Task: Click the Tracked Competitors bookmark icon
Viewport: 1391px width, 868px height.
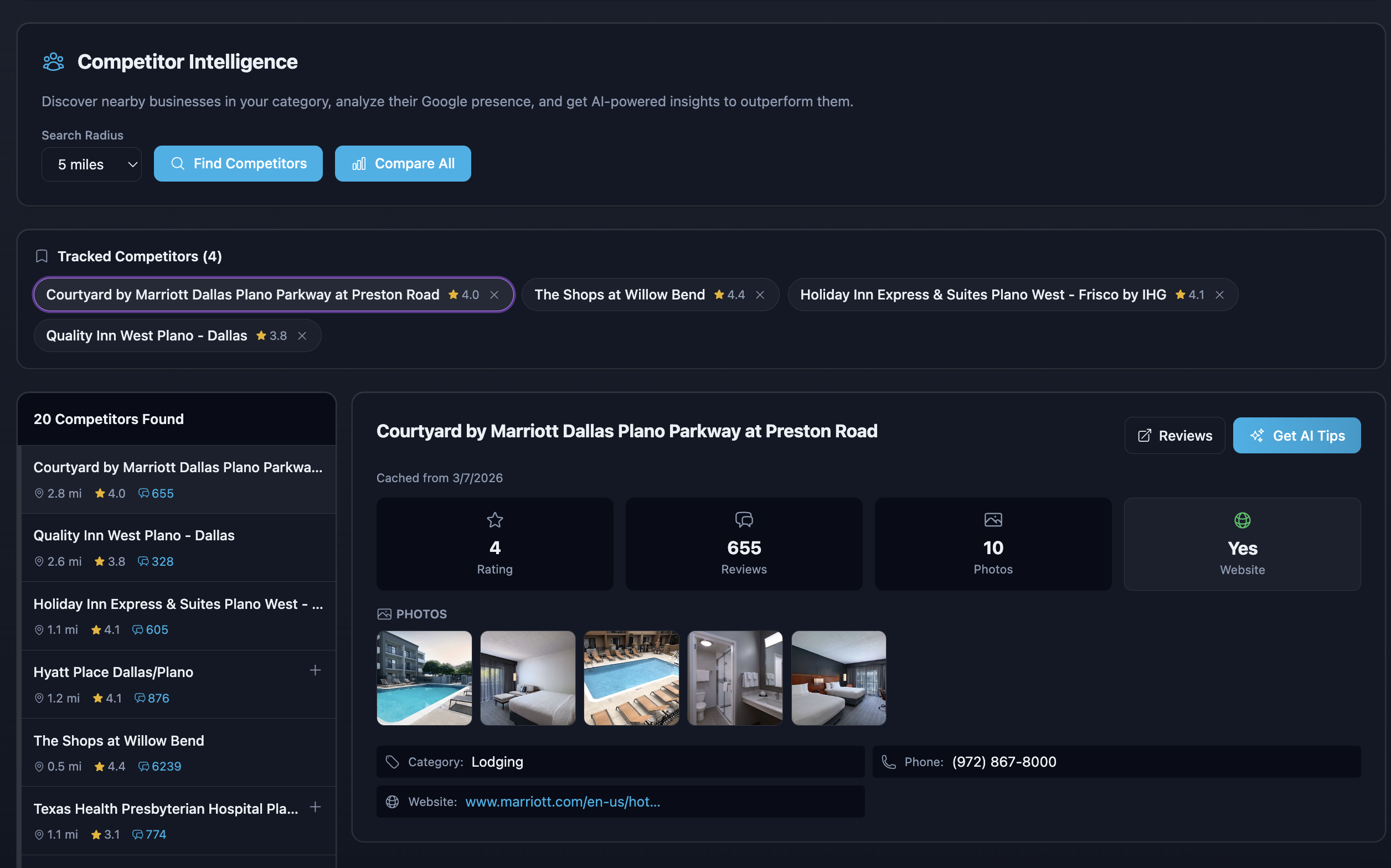Action: tap(42, 256)
